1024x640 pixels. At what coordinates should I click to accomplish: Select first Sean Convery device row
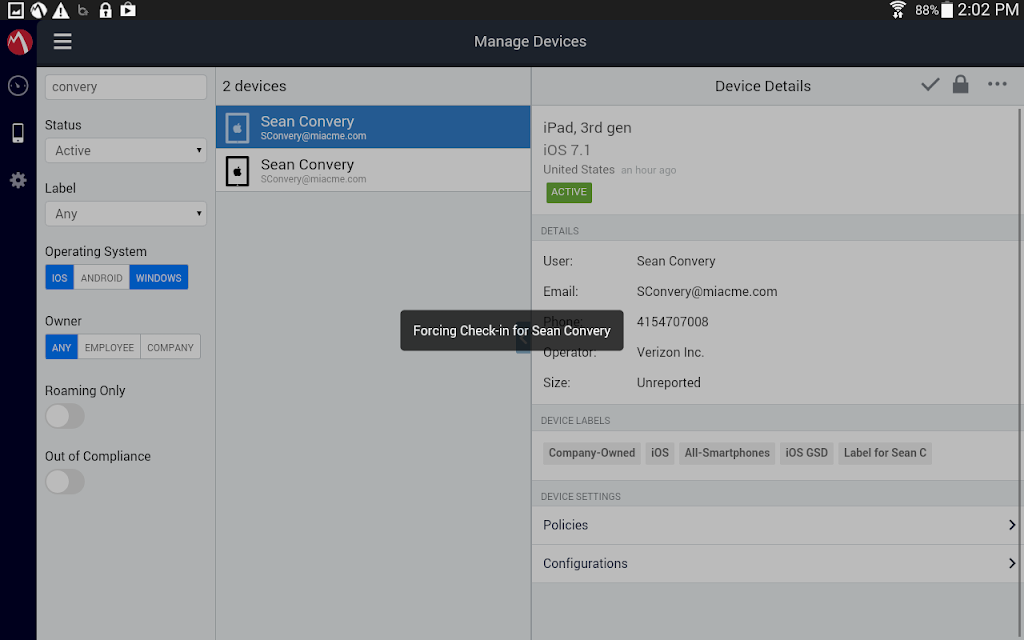click(373, 127)
